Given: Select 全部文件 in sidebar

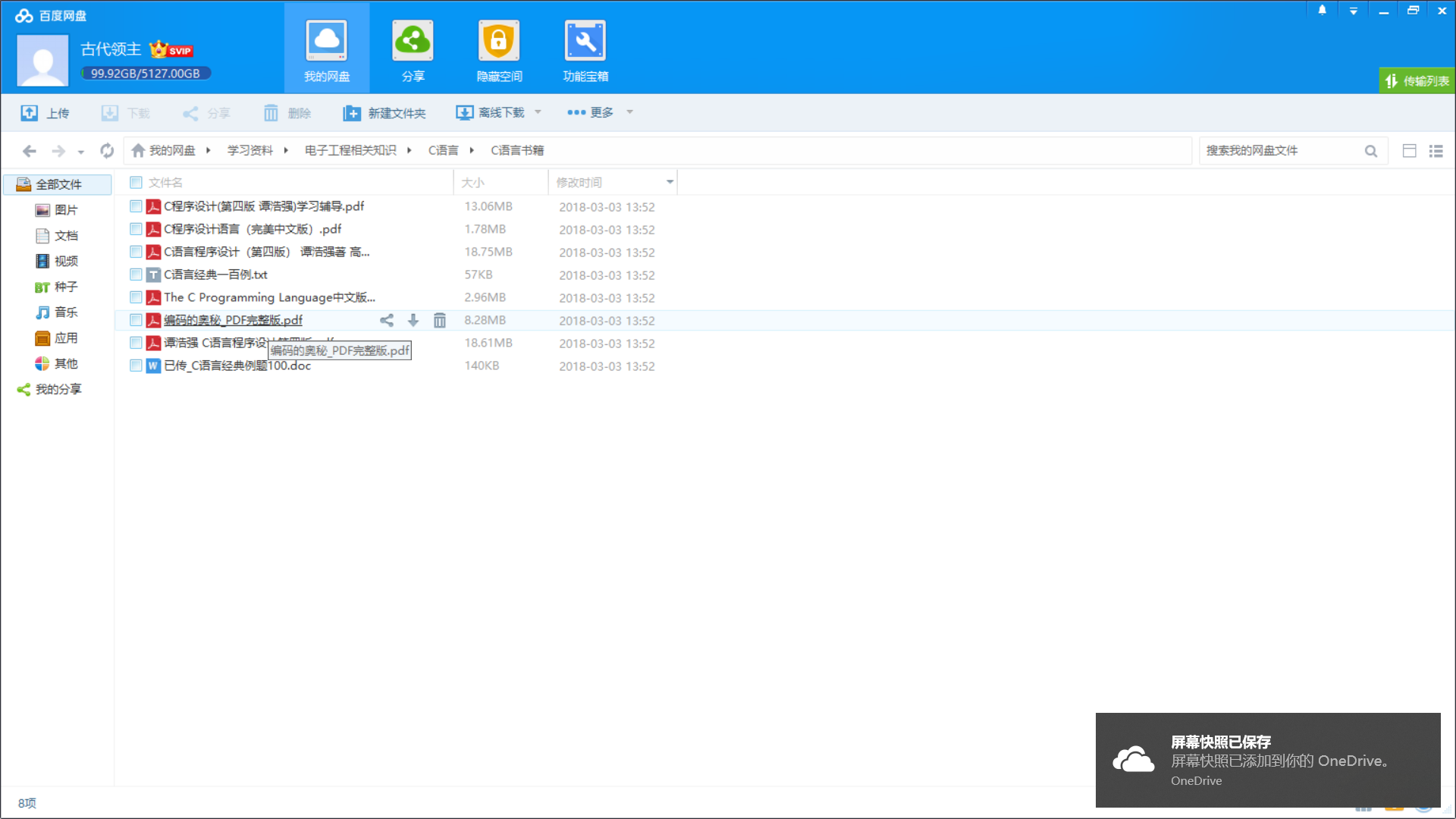Looking at the screenshot, I should [x=58, y=184].
